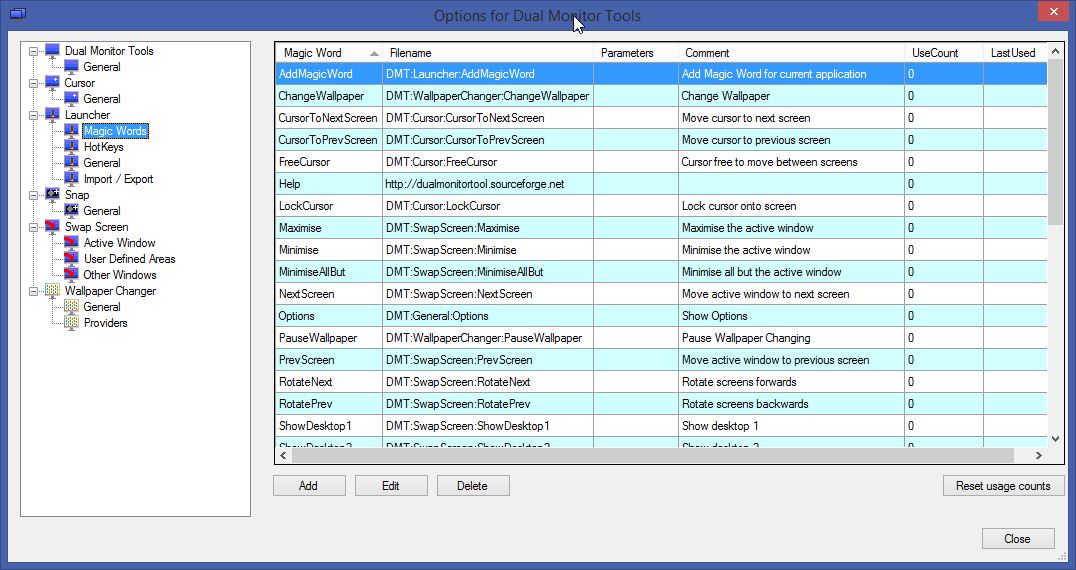Click the http://dualmonitortool.sourceforge.net filename cell
The height and width of the screenshot is (570, 1076).
[488, 184]
